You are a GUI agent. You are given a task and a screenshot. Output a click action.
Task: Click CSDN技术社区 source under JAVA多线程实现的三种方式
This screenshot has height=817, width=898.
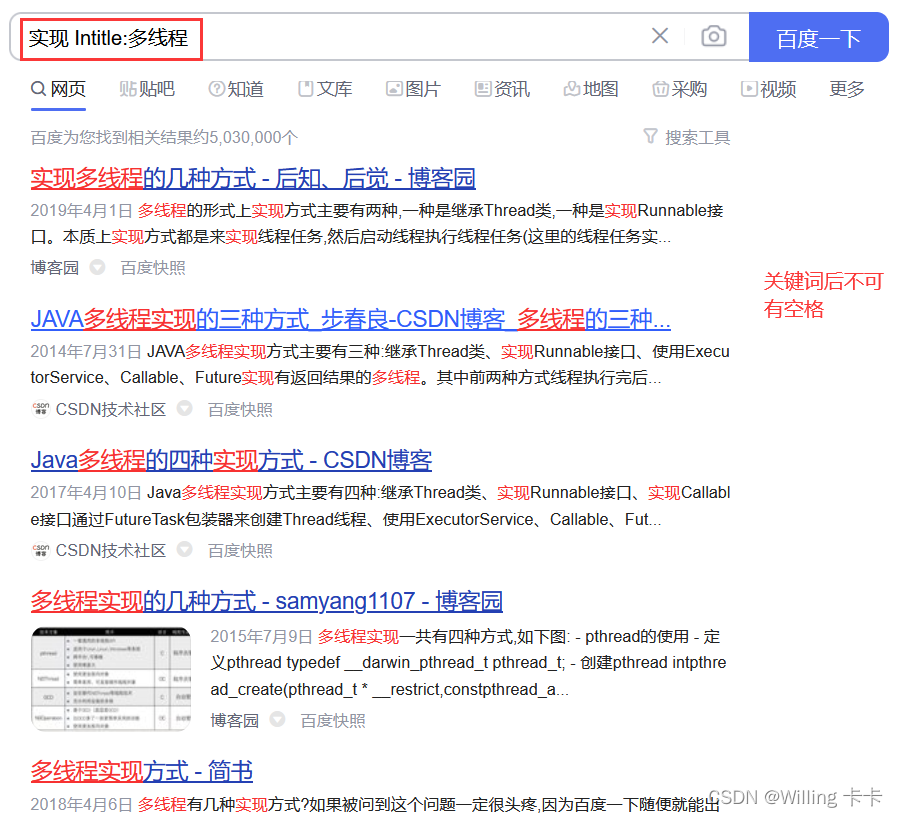coord(111,409)
